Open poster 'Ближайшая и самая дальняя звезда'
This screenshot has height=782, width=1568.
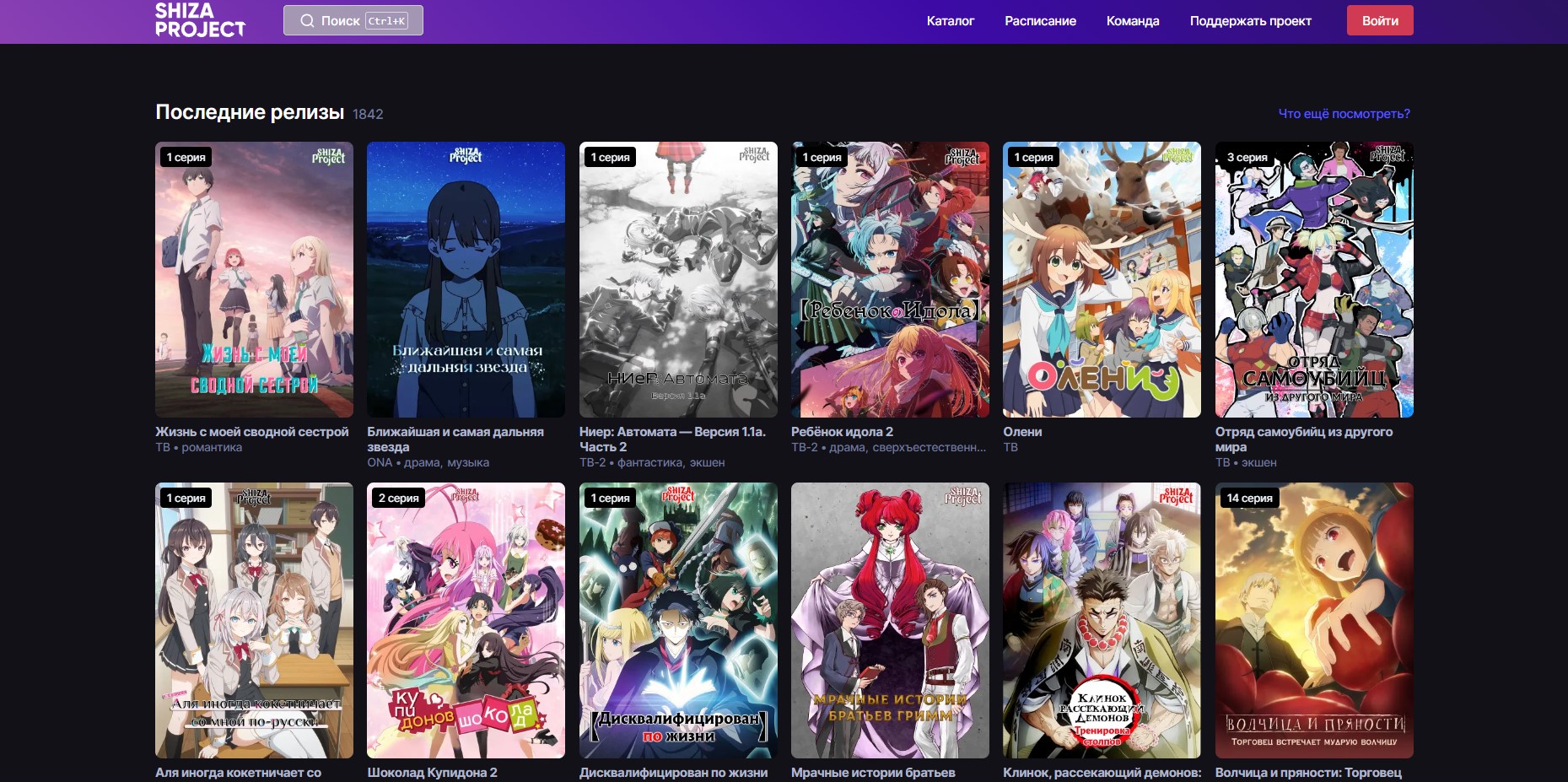point(466,279)
